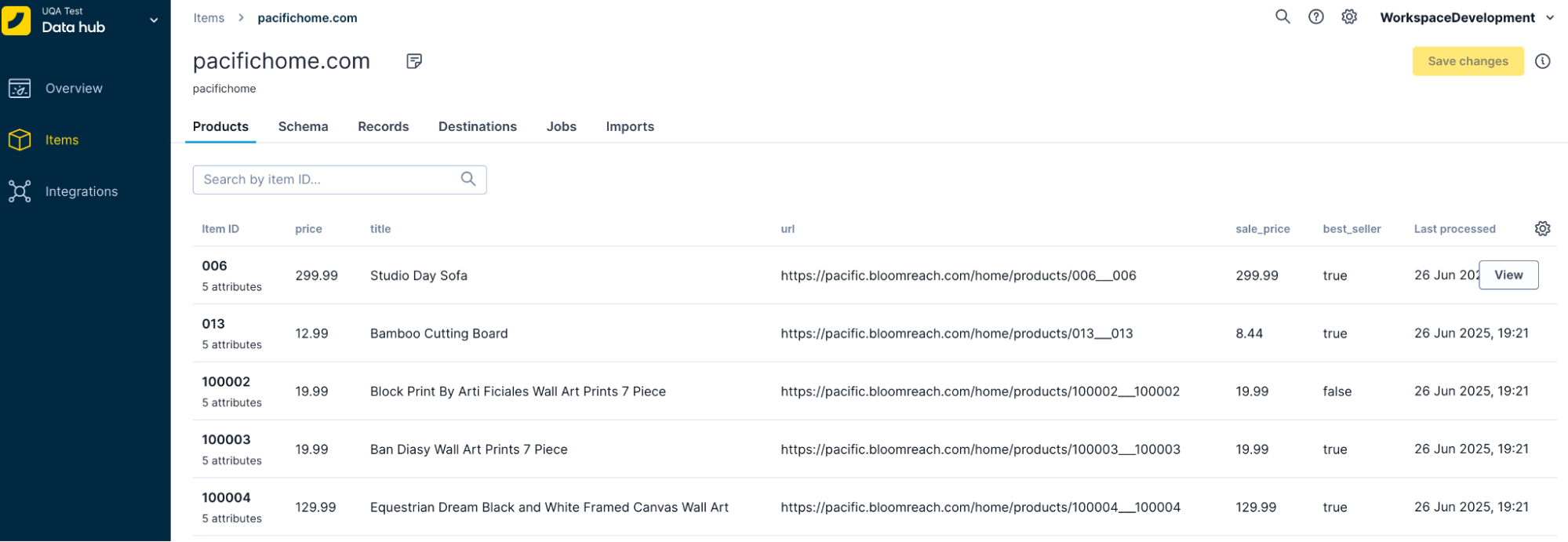Click the title column header

[x=380, y=229]
